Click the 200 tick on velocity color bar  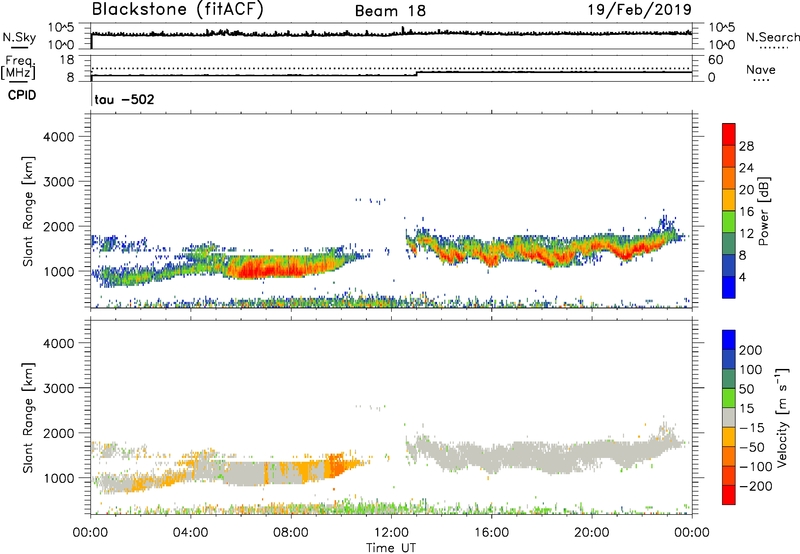point(751,350)
